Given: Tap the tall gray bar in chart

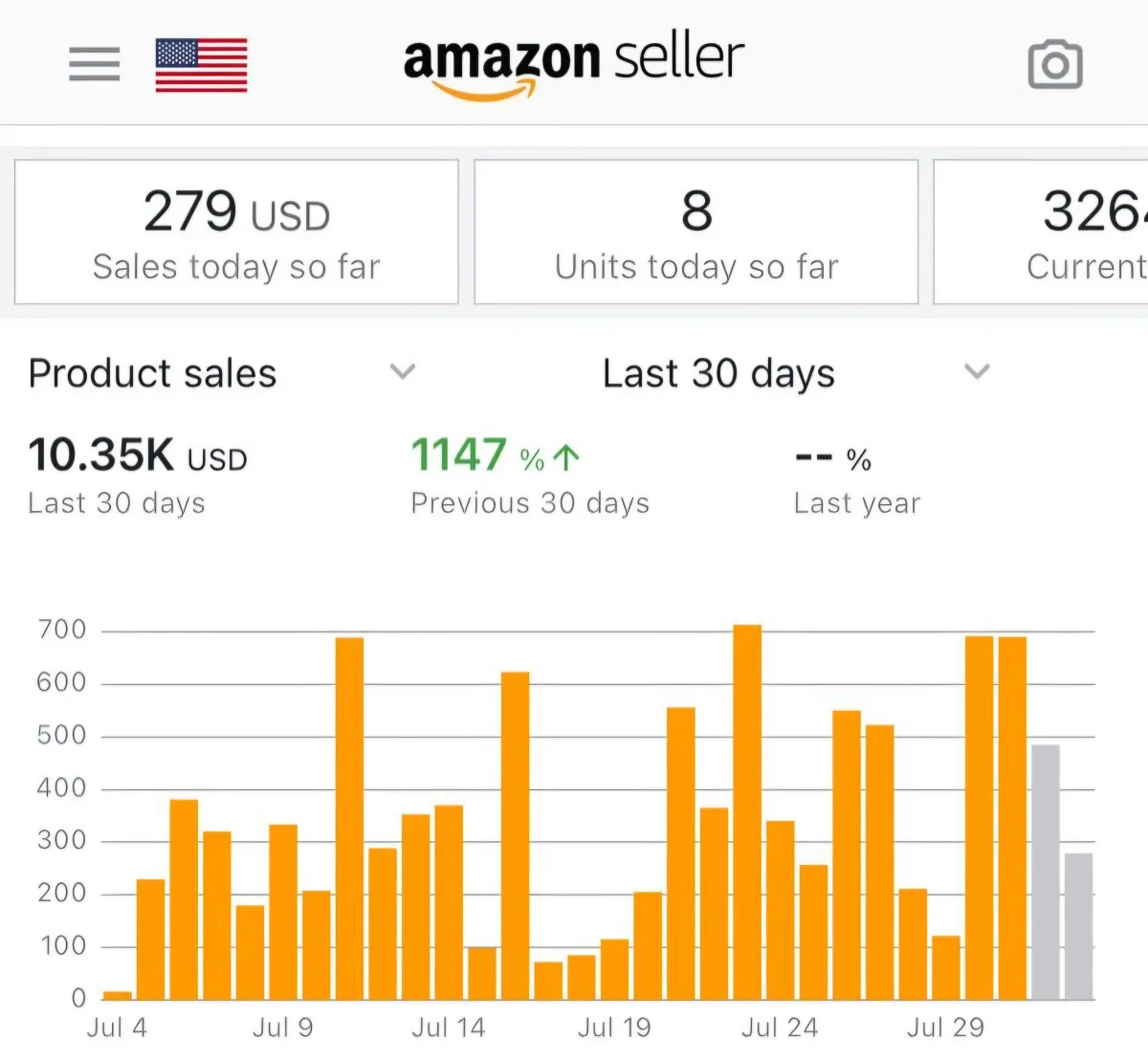Looking at the screenshot, I should coord(1045,872).
